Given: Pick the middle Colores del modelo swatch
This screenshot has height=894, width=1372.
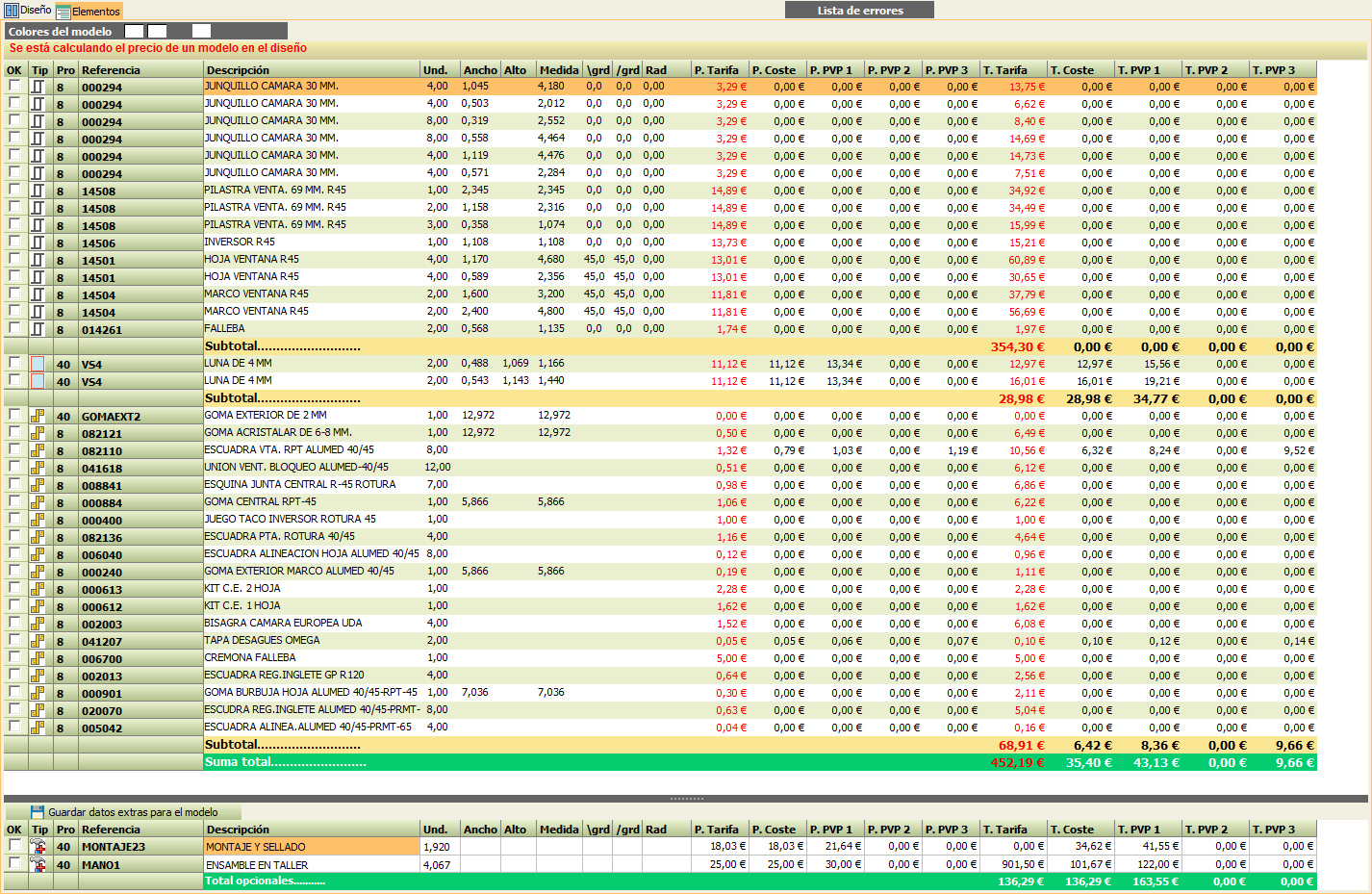Looking at the screenshot, I should tap(157, 32).
